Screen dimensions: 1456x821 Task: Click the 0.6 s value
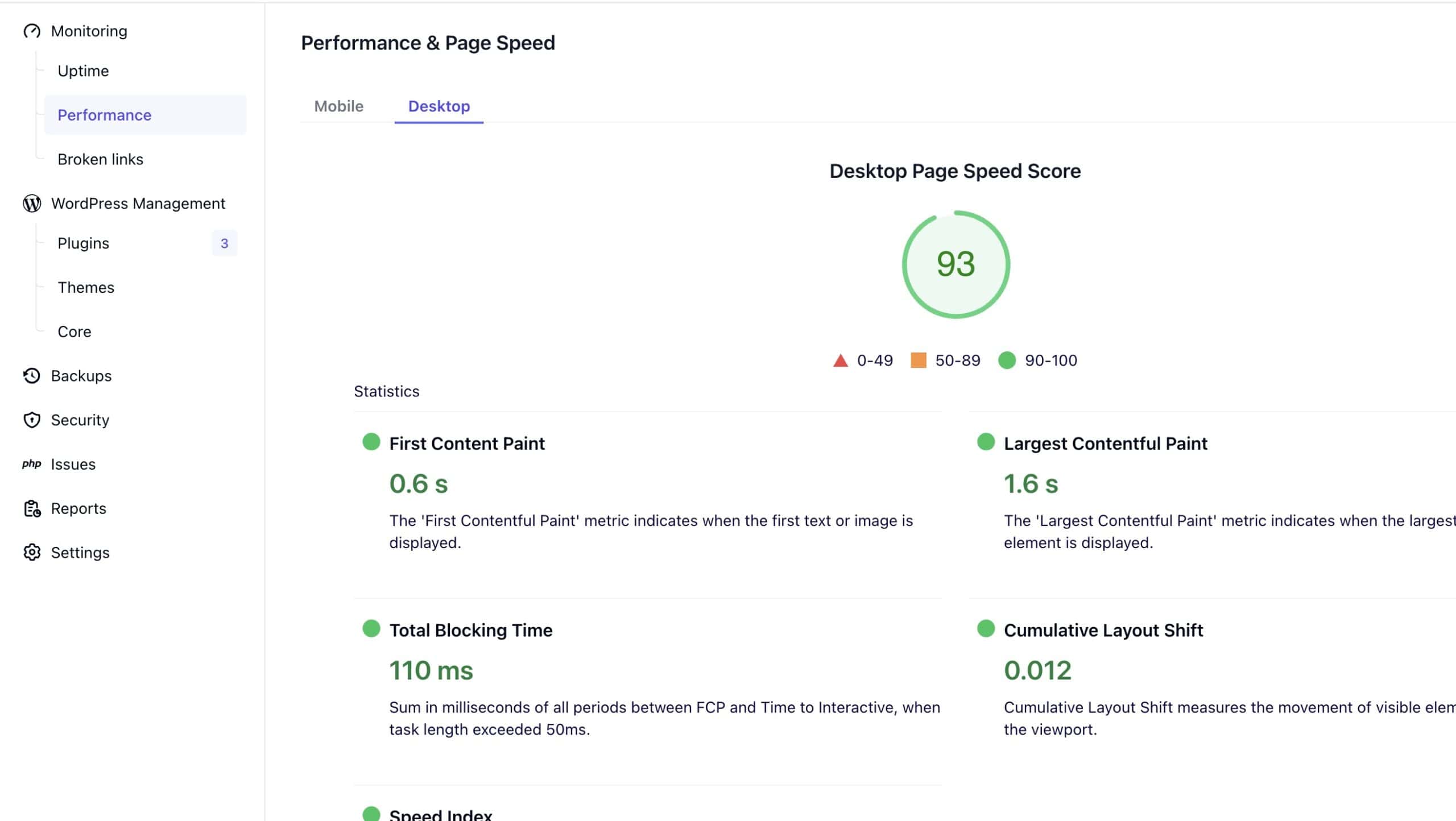[x=419, y=484]
